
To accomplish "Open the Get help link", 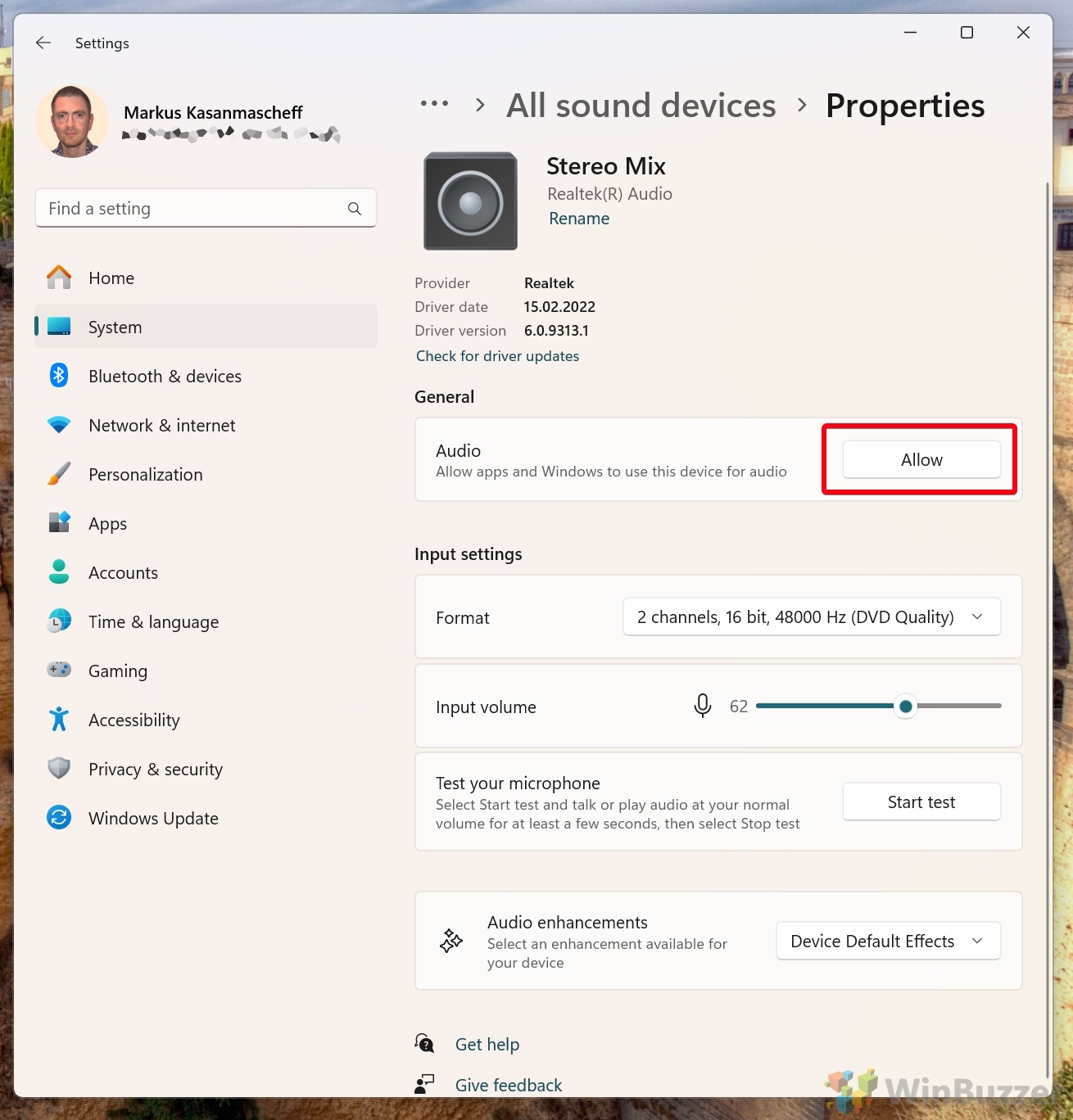I will coord(487,1044).
